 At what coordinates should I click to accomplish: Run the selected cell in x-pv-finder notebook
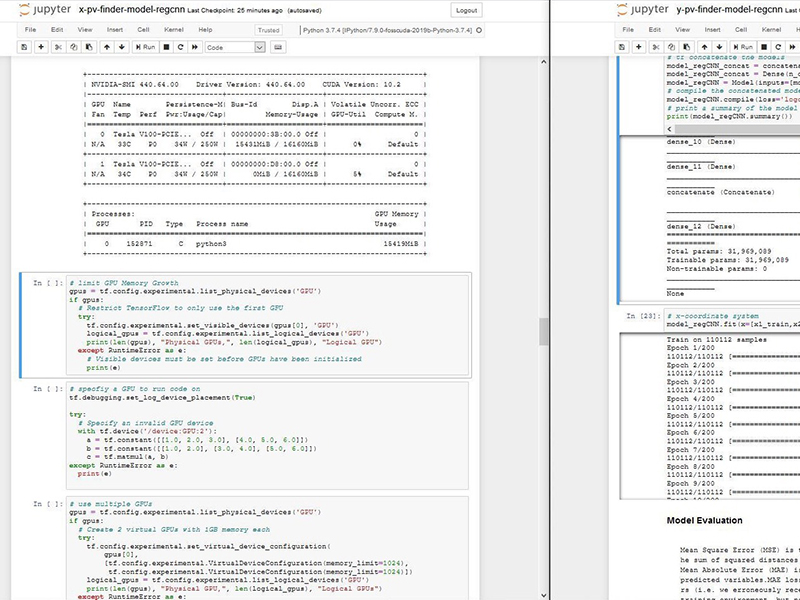(145, 47)
